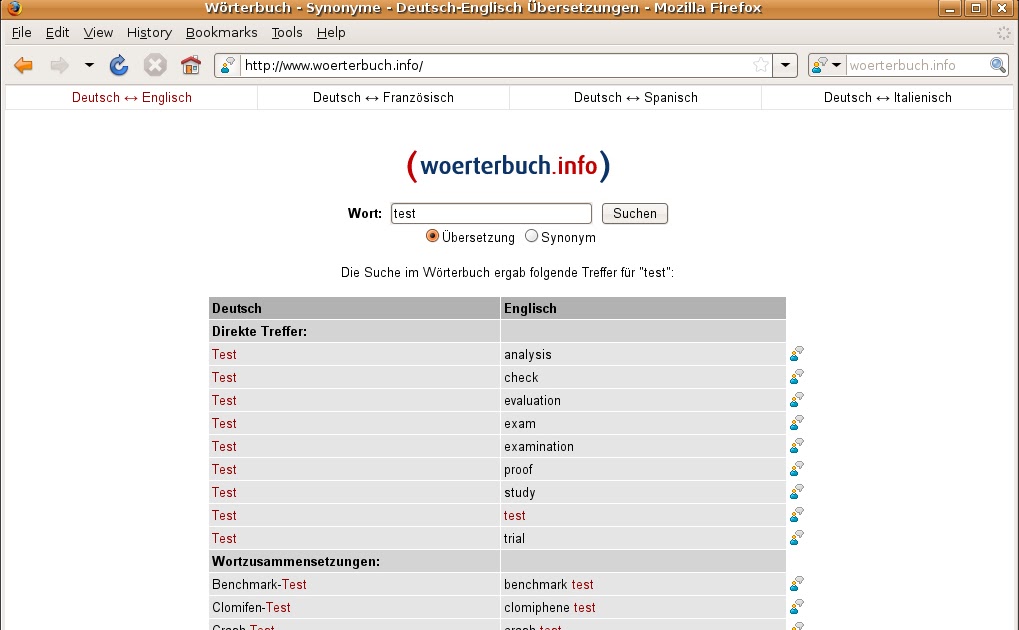Click the Firefox icon in the title bar
This screenshot has height=630, width=1019.
(x=14, y=8)
